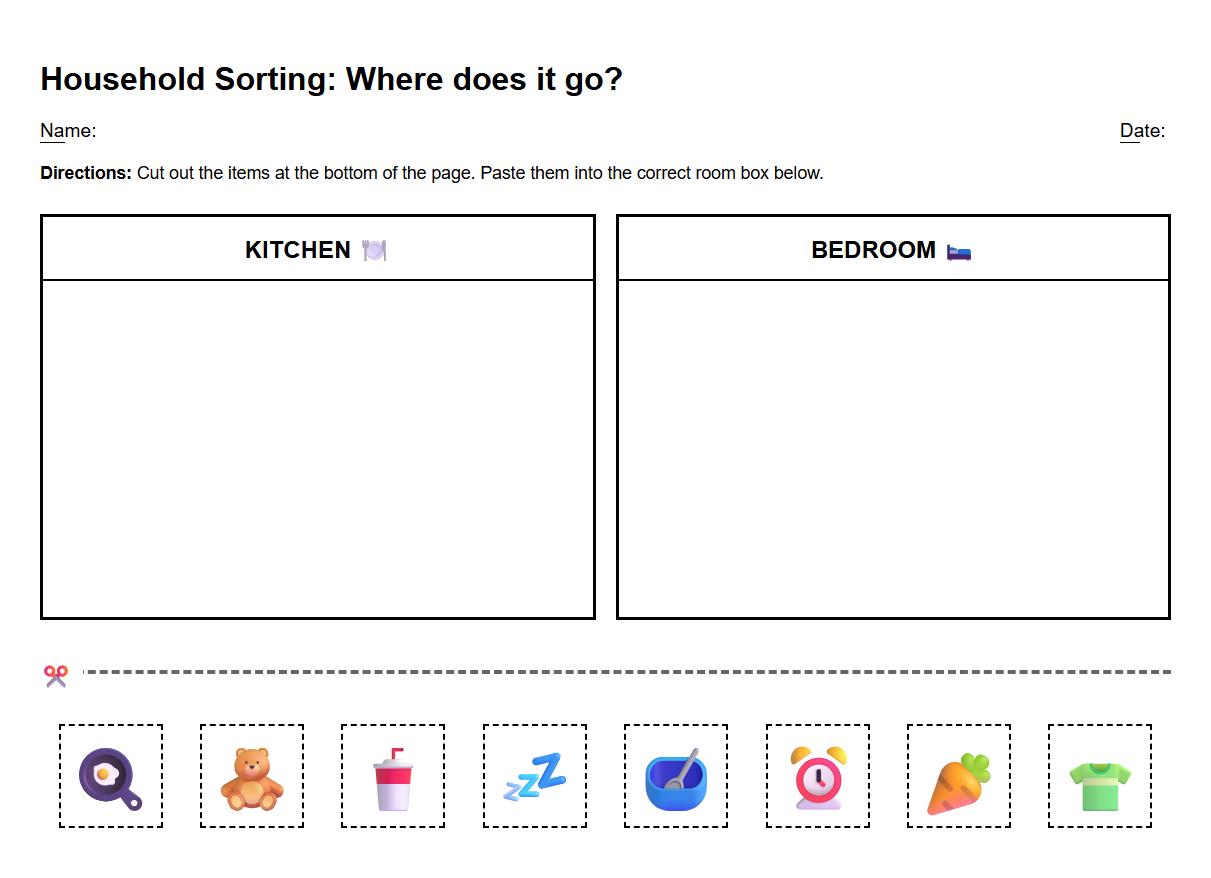Click the Name label
The image size is (1211, 878).
click(68, 131)
